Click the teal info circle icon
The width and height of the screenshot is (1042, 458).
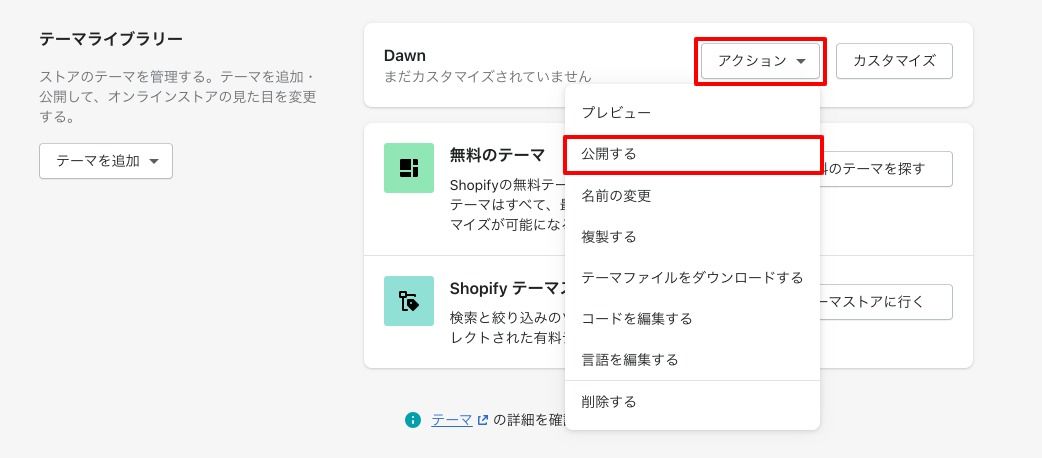tap(413, 420)
